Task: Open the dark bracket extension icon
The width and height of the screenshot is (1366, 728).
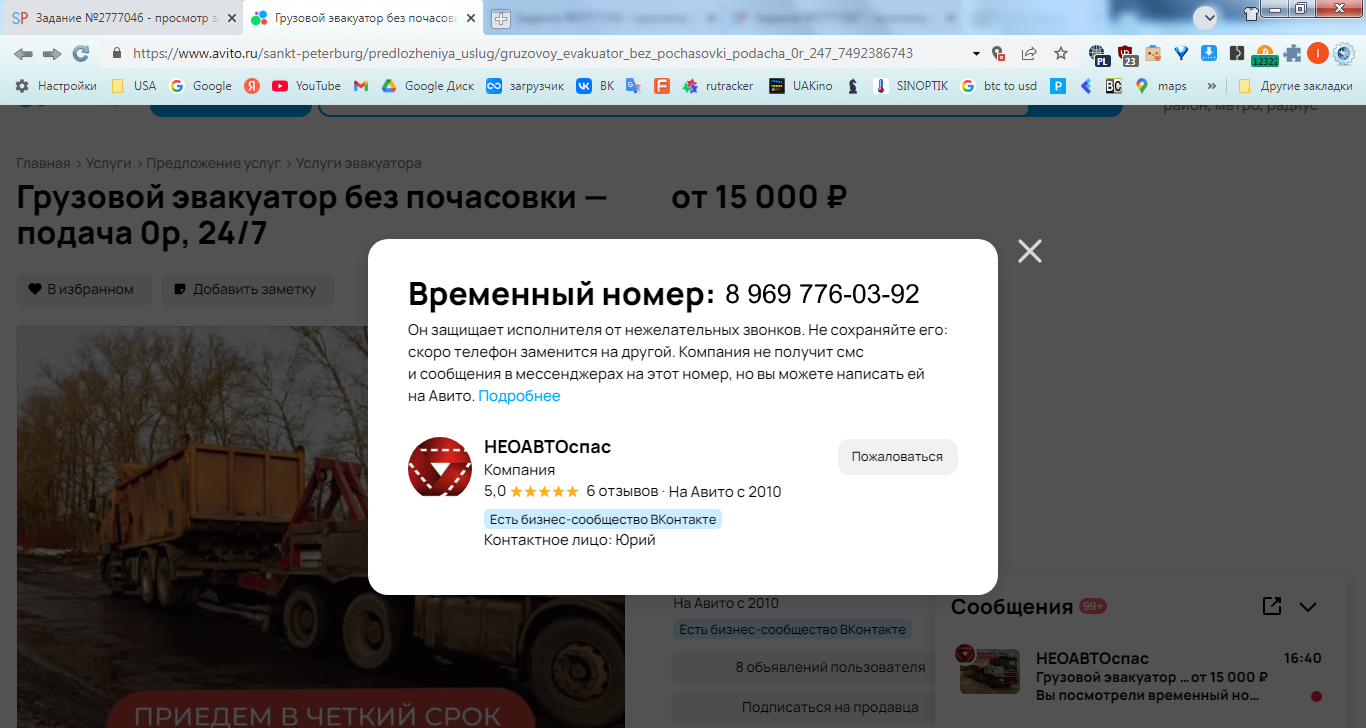Action: tap(1236, 53)
